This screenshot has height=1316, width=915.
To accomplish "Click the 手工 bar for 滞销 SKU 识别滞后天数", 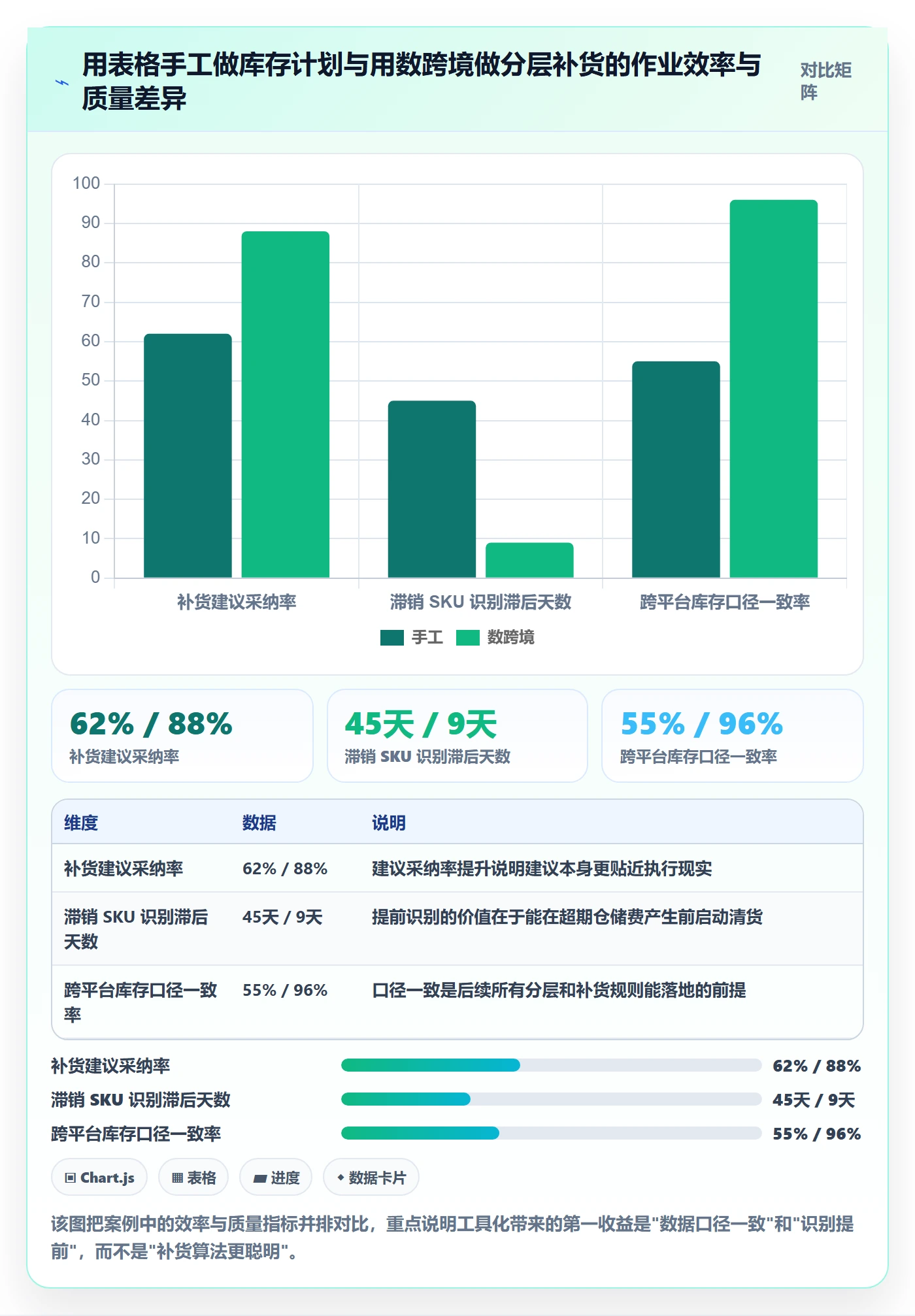I will tap(432, 489).
